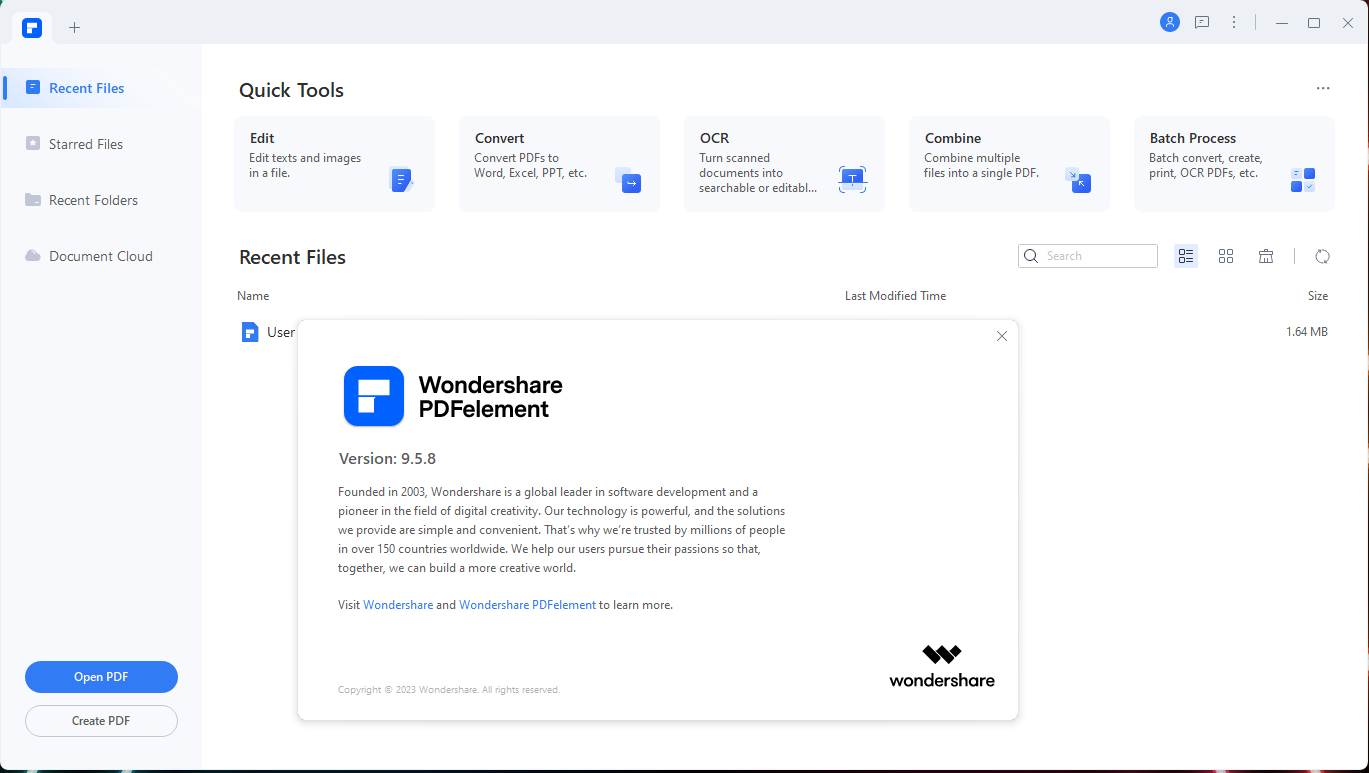Screen dimensions: 1369x773
Task: Click the Batch Process grid icon
Action: [x=1303, y=180]
